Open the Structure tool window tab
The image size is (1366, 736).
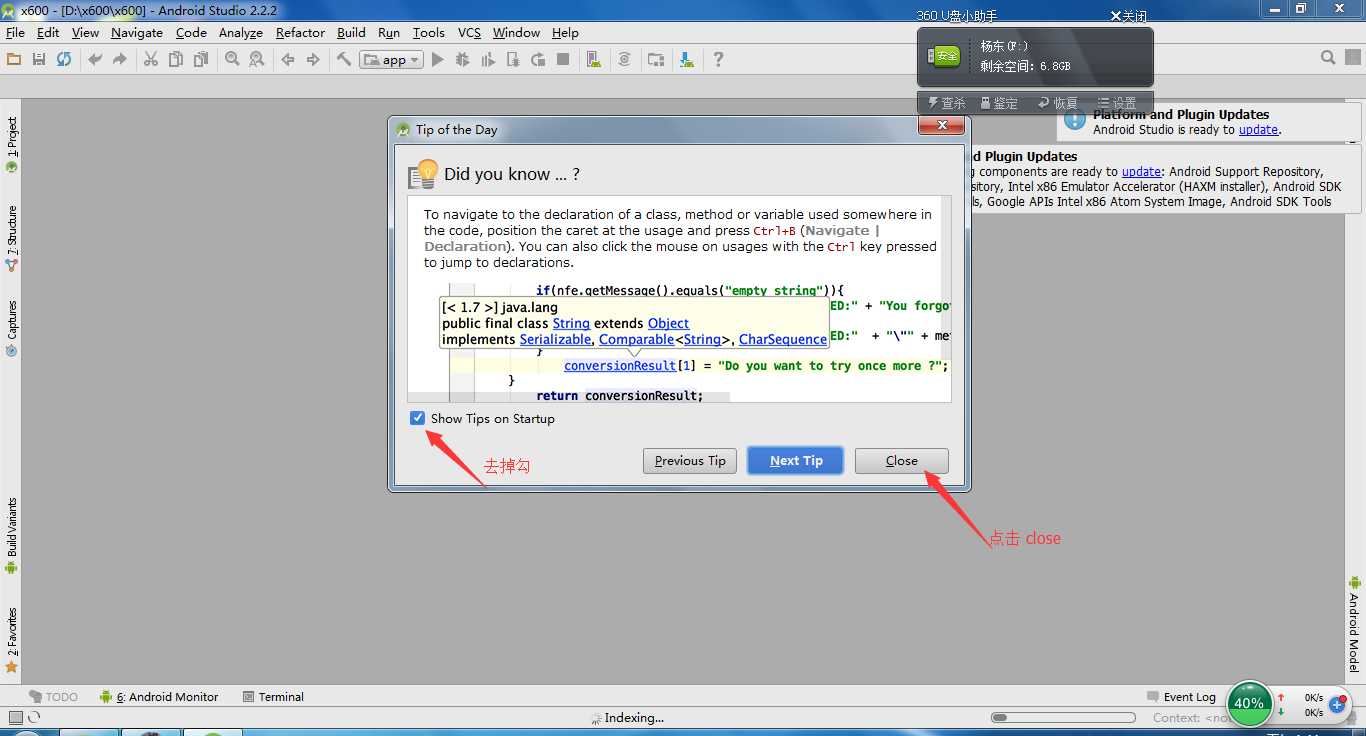12,240
